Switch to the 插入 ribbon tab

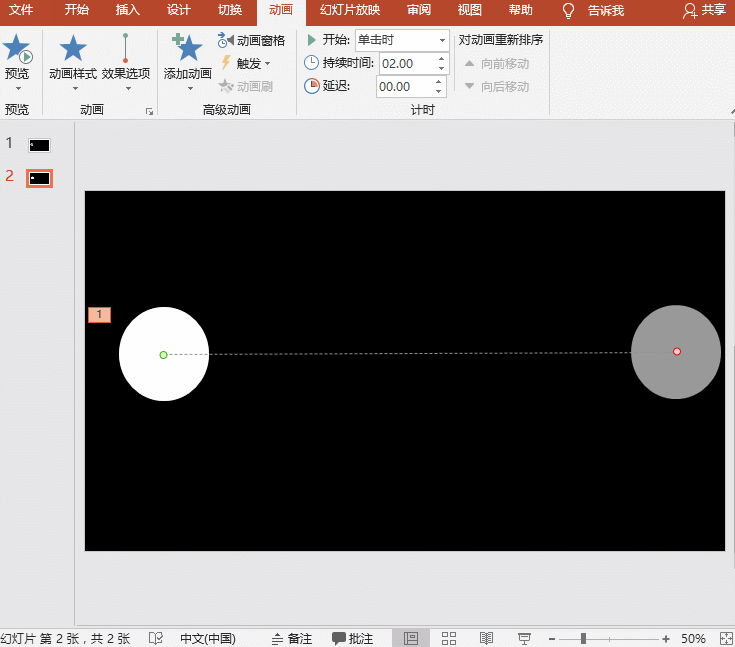[x=128, y=10]
